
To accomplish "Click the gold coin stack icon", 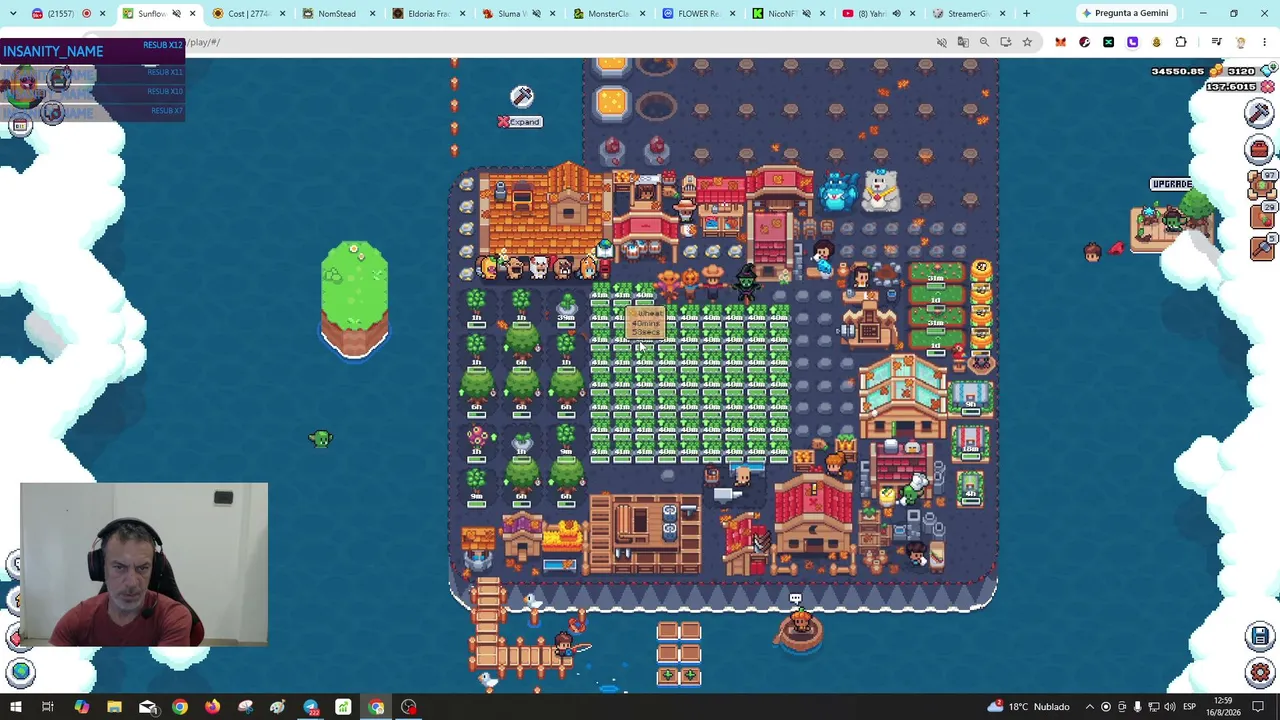I will point(1216,71).
